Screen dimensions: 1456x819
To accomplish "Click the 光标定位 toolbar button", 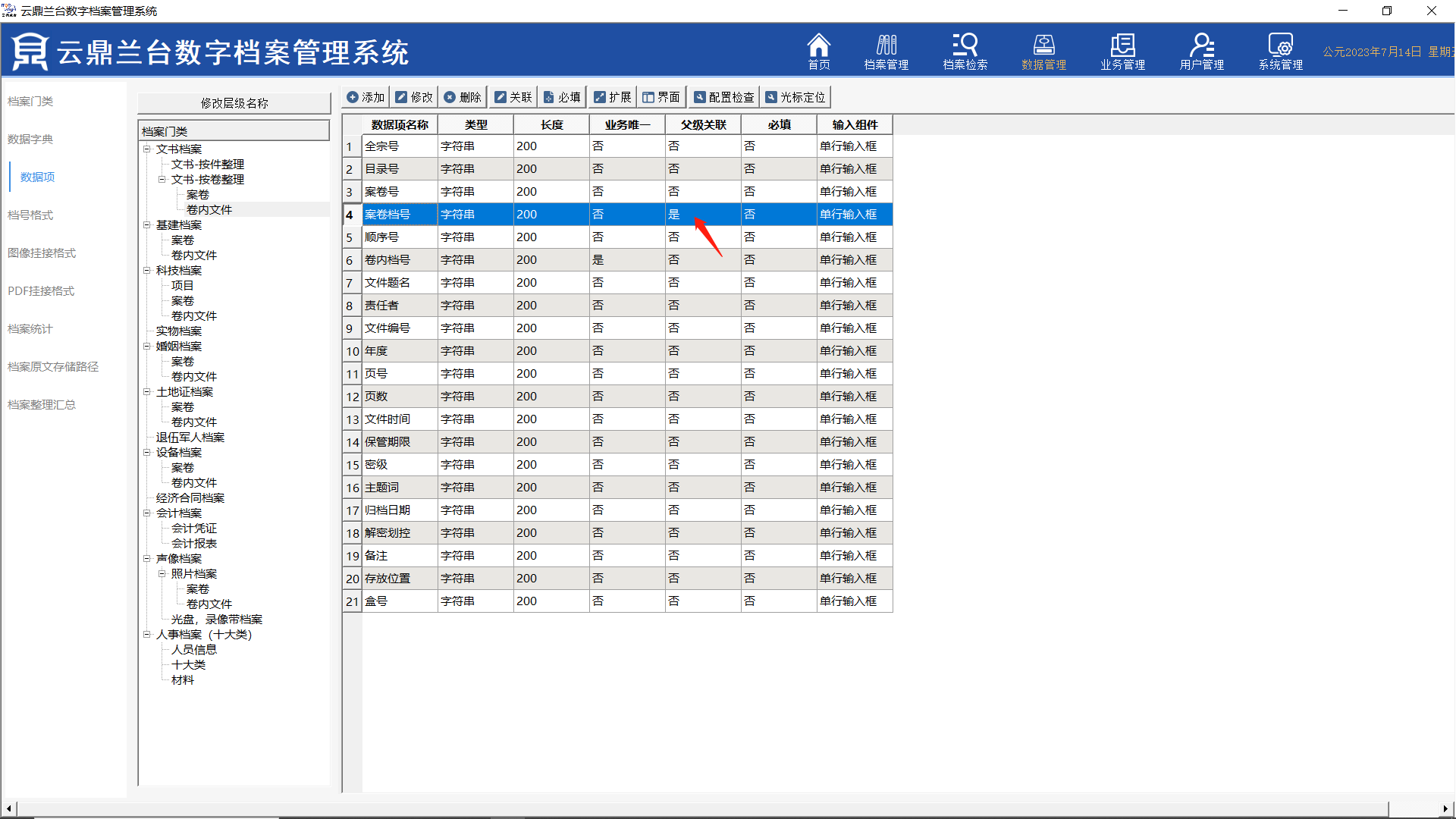I will point(795,97).
